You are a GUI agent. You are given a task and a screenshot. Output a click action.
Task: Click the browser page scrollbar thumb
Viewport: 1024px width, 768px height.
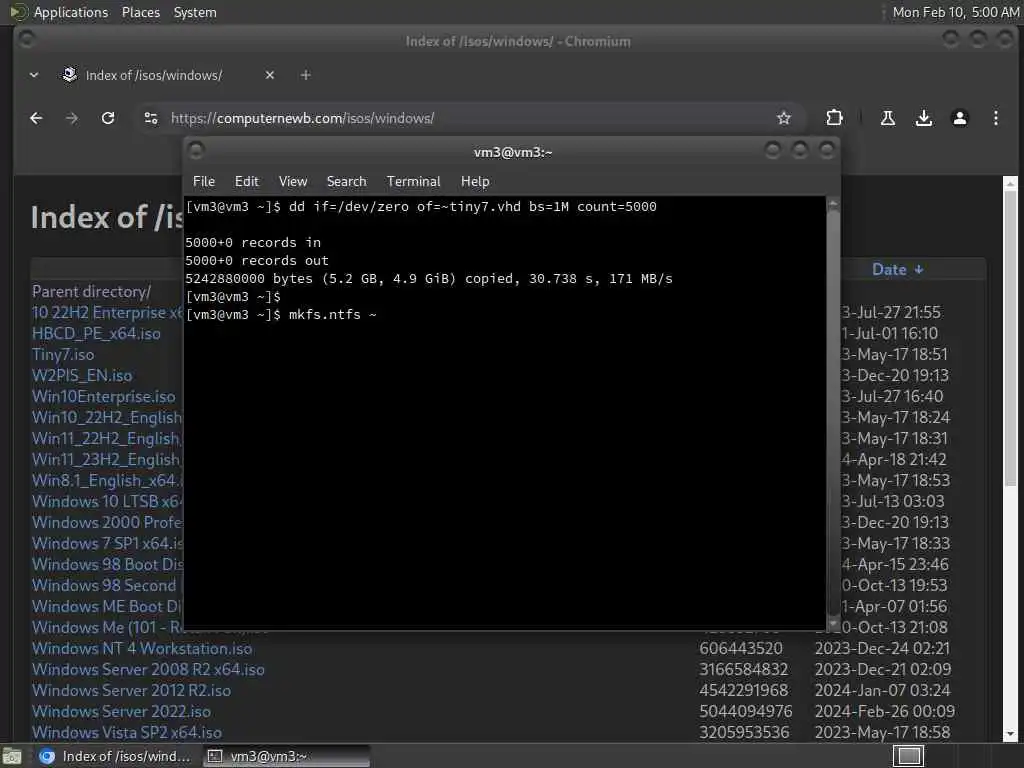(x=1010, y=336)
